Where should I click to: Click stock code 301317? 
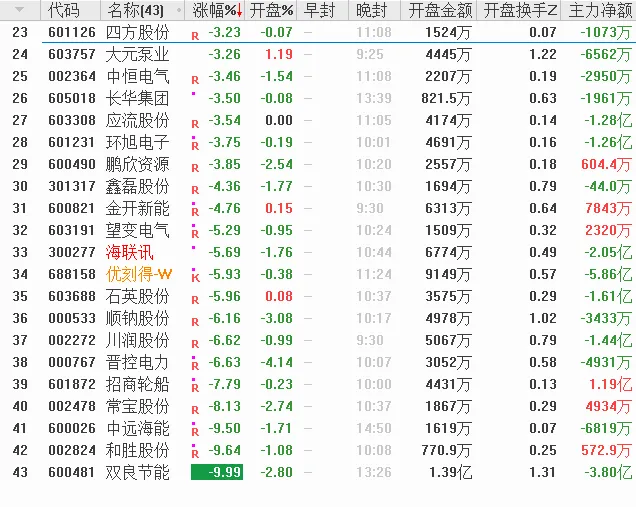coord(72,186)
